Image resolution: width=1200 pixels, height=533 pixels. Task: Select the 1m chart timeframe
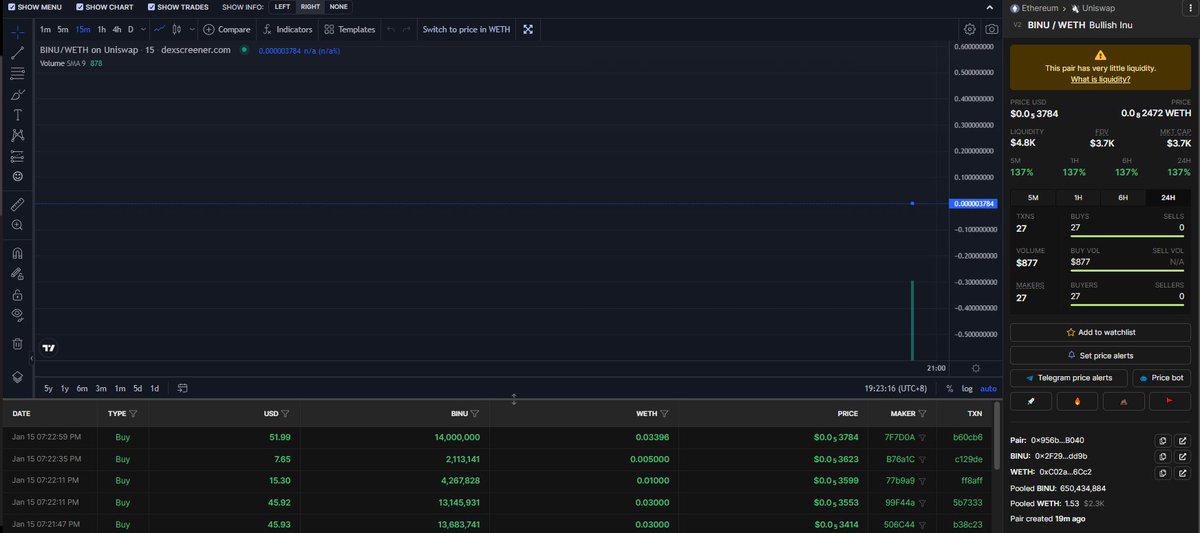pos(46,30)
